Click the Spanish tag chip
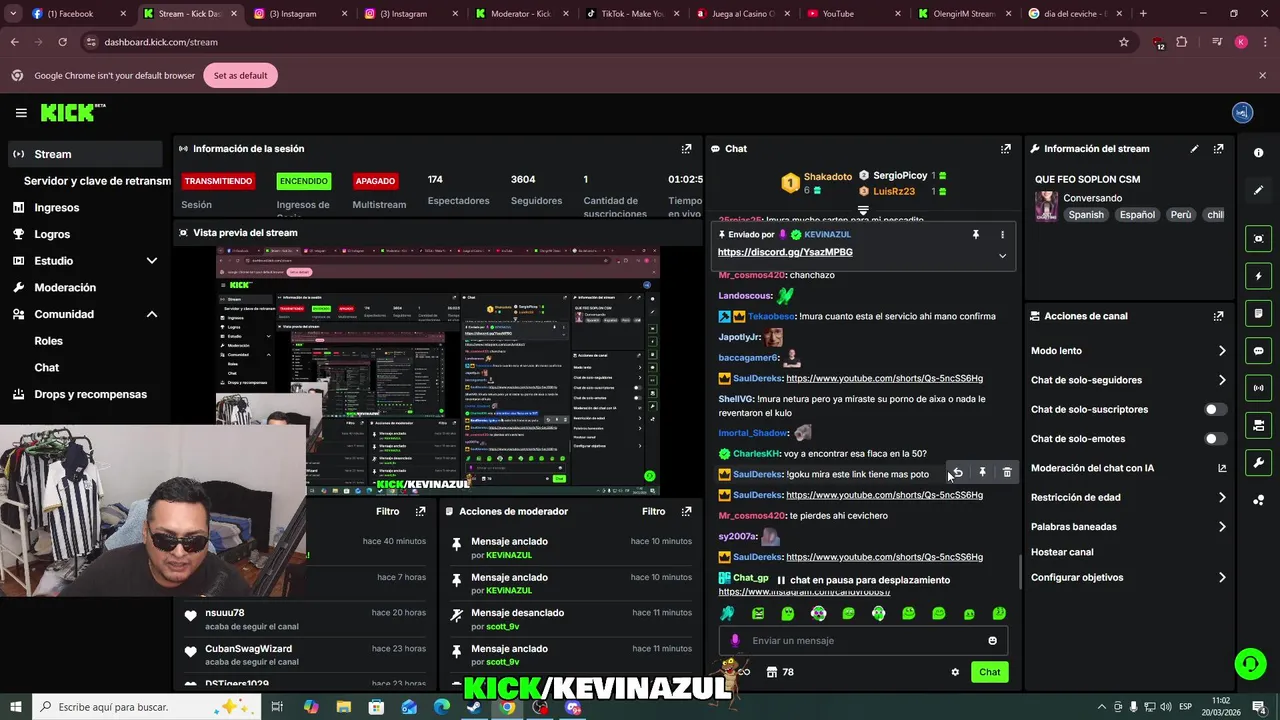The width and height of the screenshot is (1280, 720). click(x=1086, y=215)
